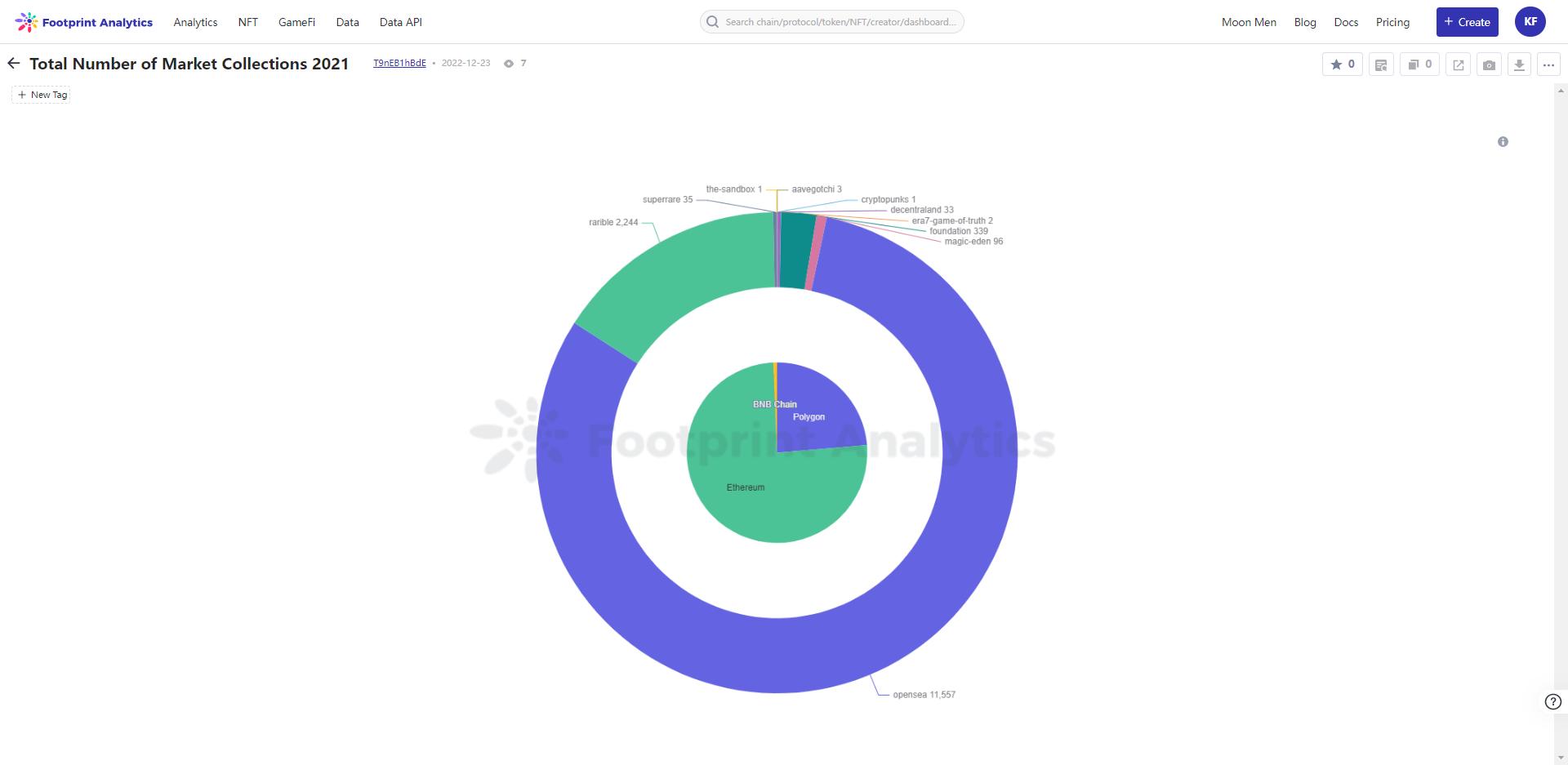Open the three-dots more options menu
This screenshot has height=765, width=1568.
pyautogui.click(x=1548, y=64)
